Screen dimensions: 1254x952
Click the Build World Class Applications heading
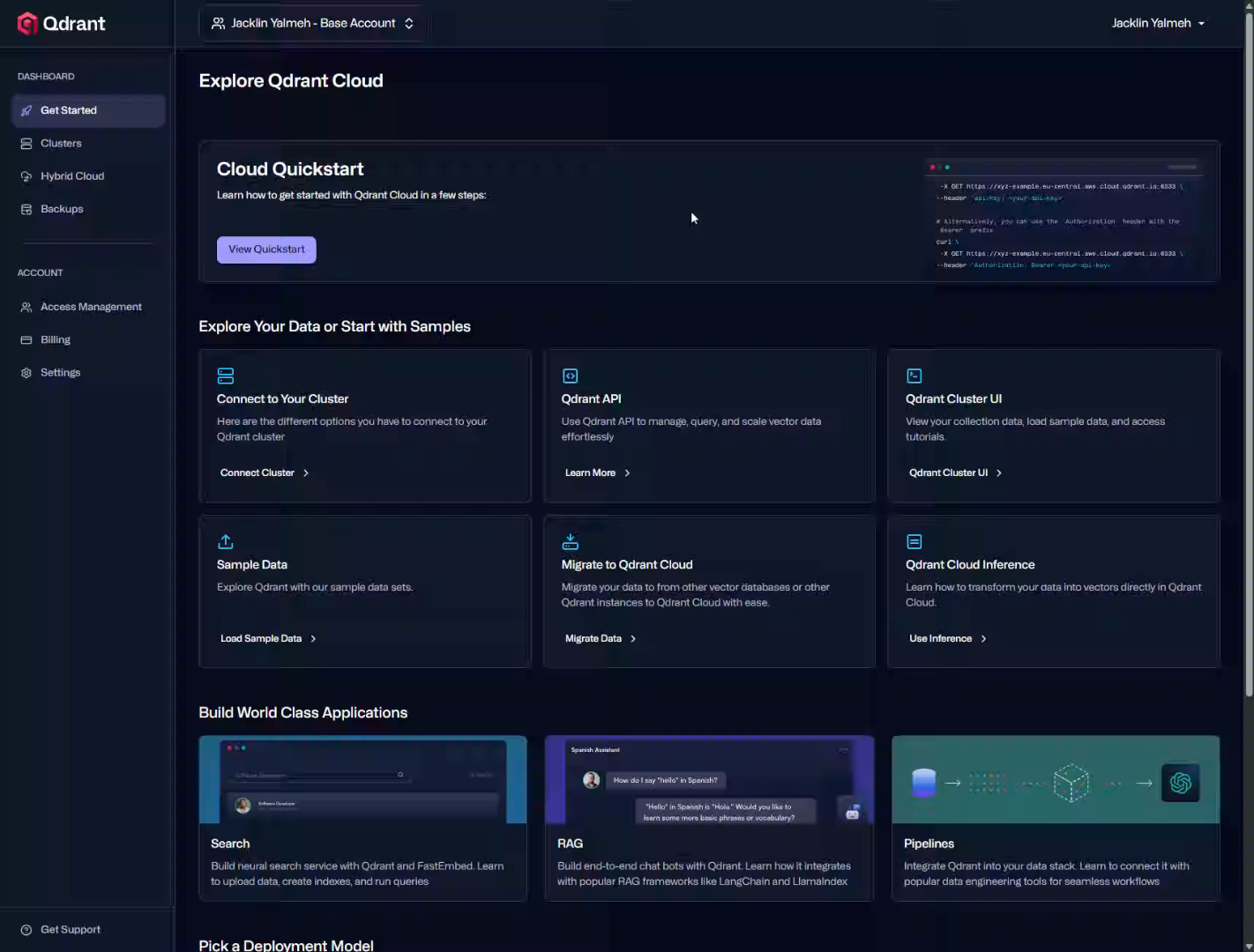[303, 713]
